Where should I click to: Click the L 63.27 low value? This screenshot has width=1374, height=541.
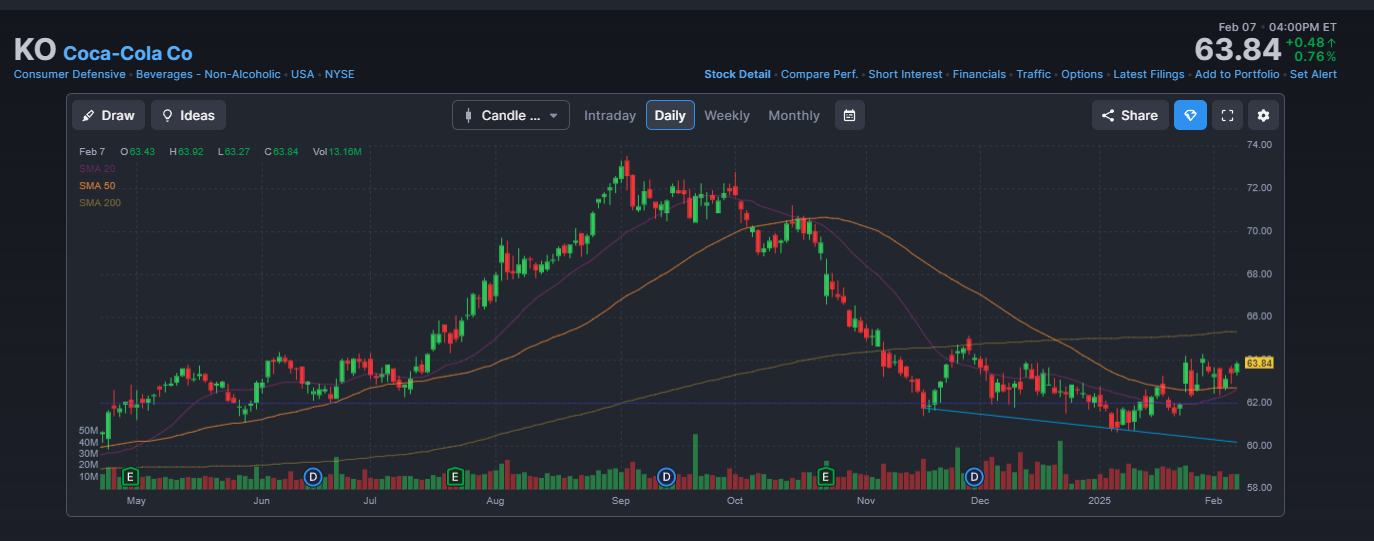click(x=233, y=151)
